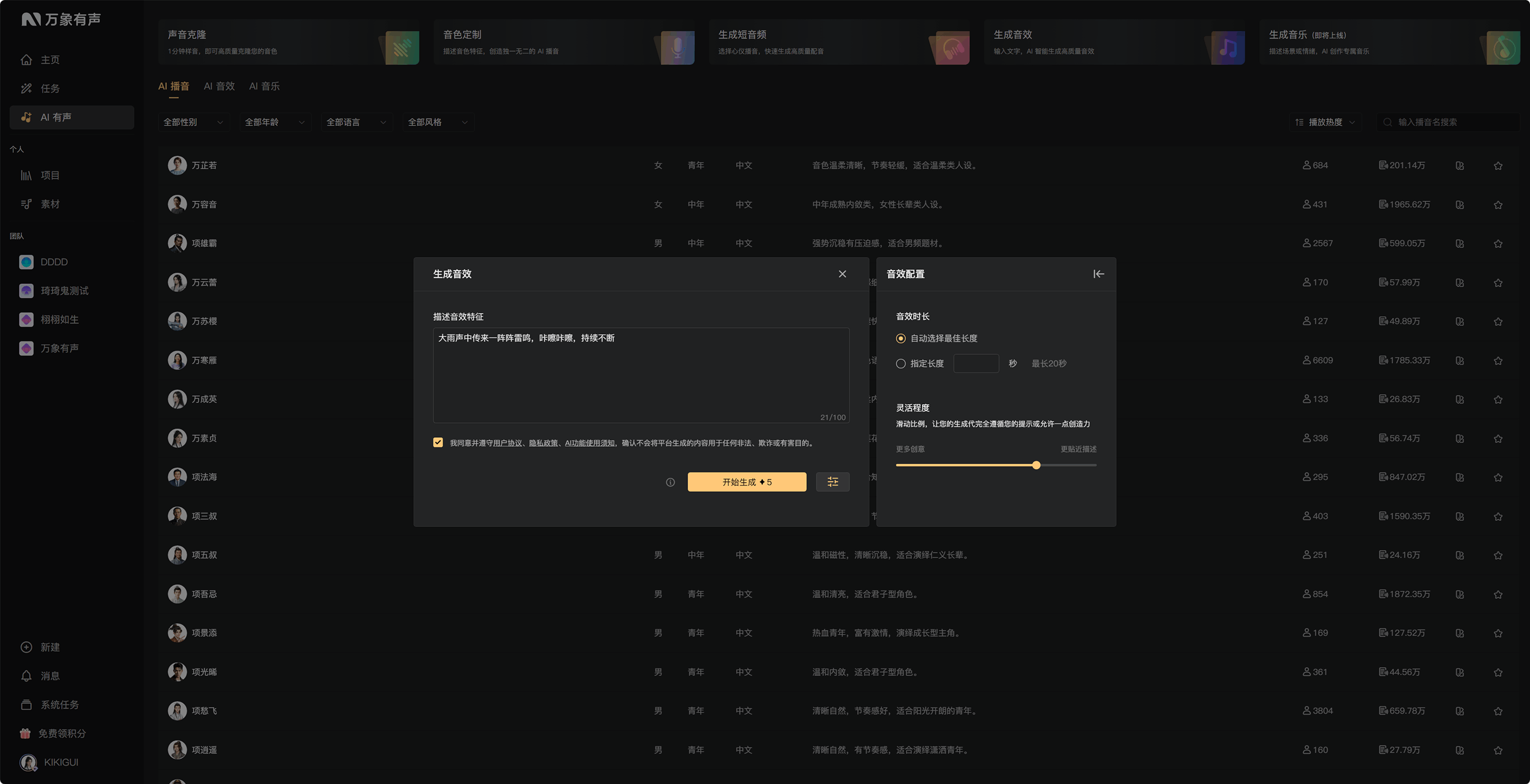The width and height of the screenshot is (1530, 784).
Task: Expand the 全部性别 filter dropdown
Action: click(193, 122)
